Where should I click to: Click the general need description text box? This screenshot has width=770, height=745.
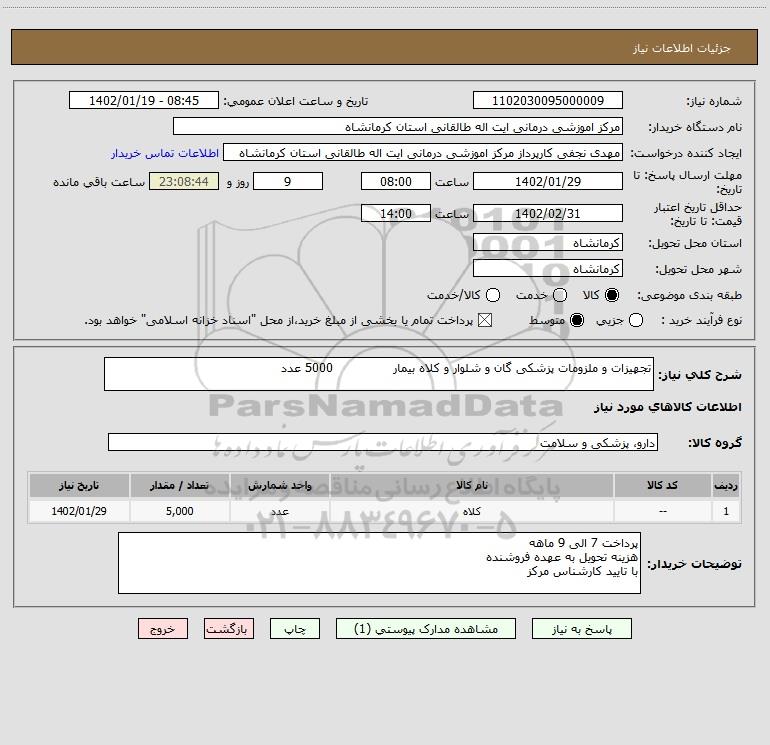click(379, 374)
